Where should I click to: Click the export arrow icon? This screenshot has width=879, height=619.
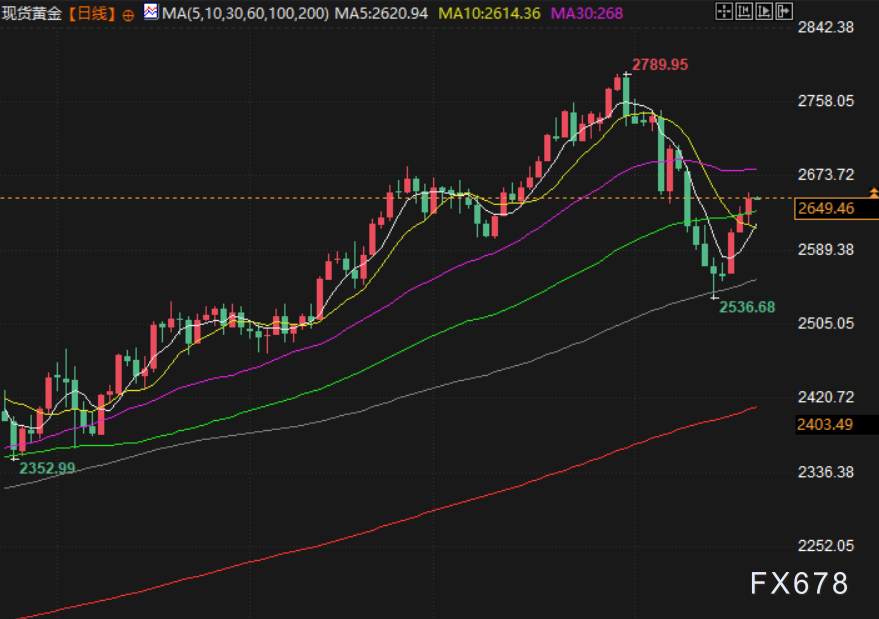pos(785,12)
